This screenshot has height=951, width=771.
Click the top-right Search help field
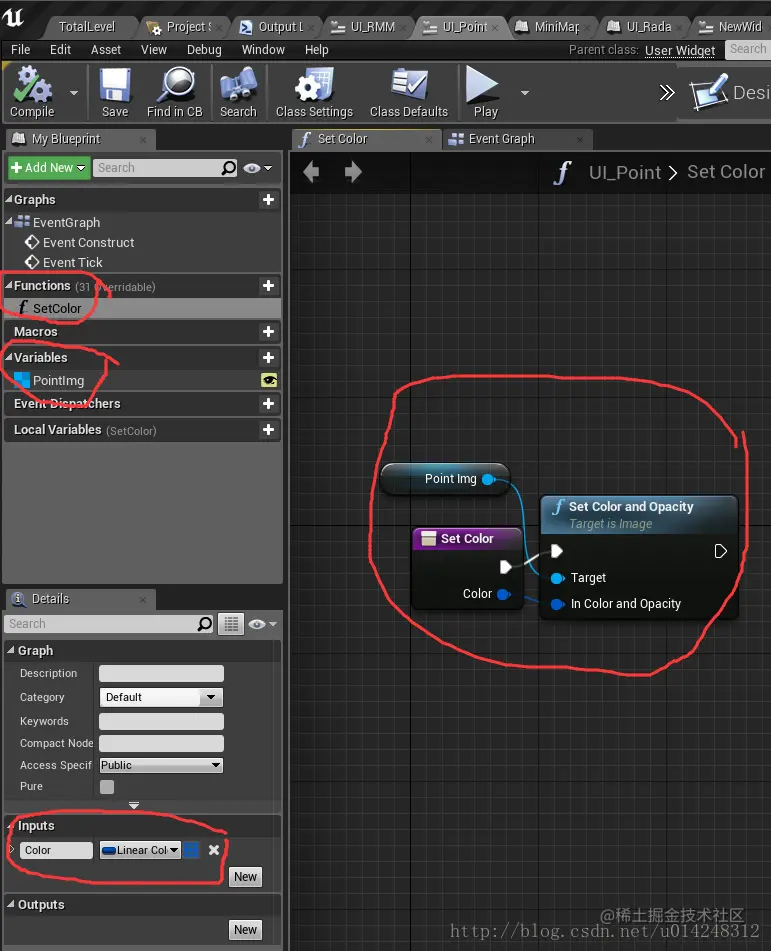click(748, 49)
